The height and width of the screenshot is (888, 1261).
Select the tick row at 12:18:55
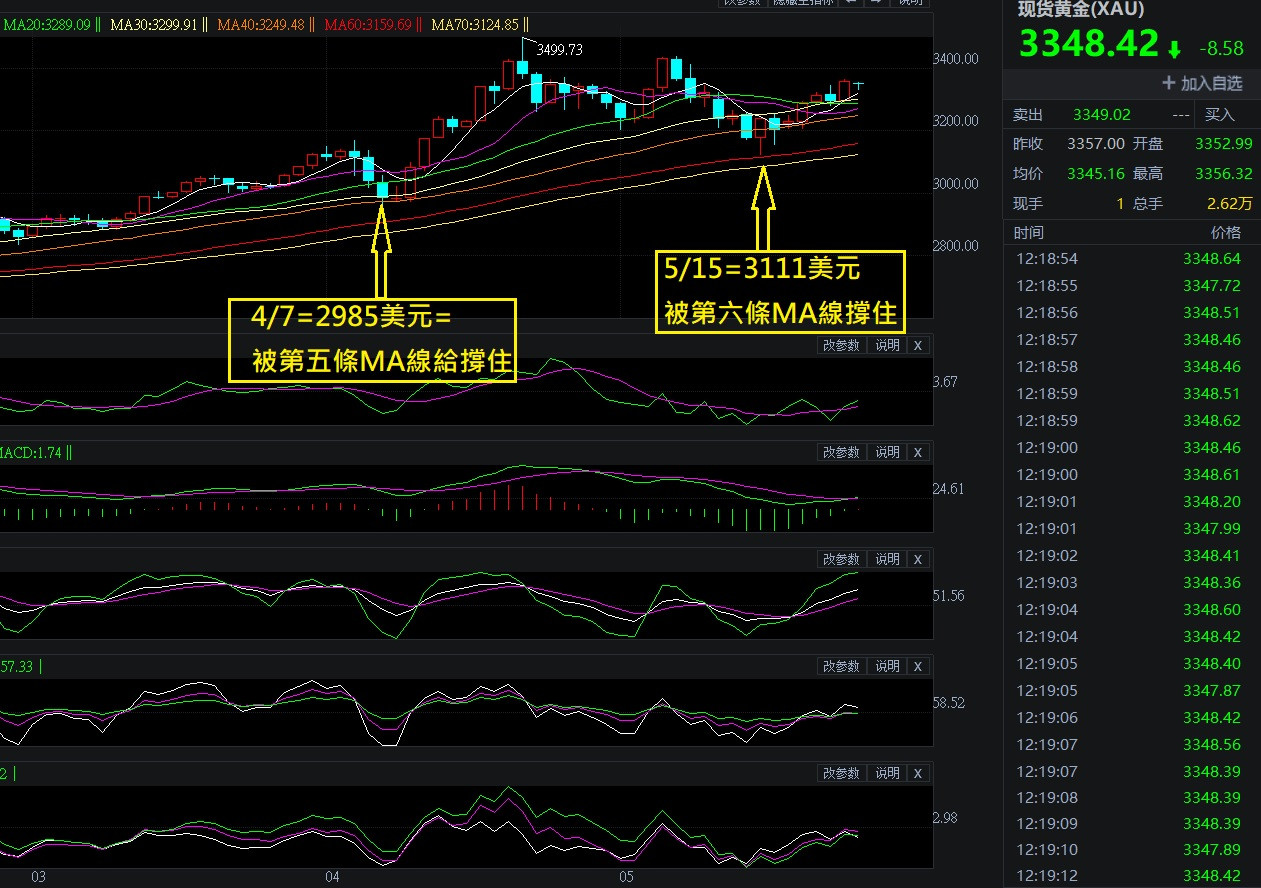(1132, 285)
